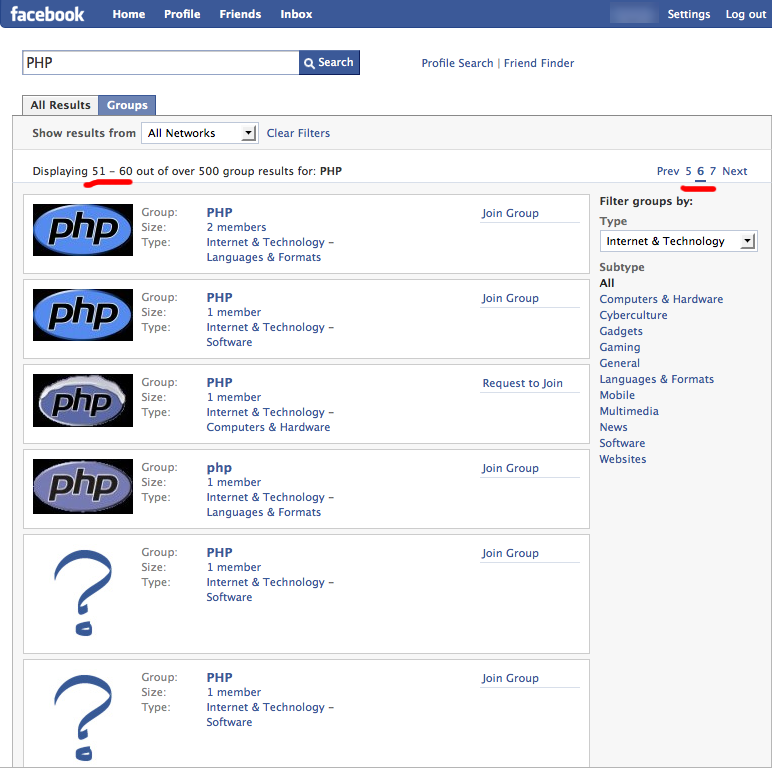Open the Internet & Technology Type dropdown
This screenshot has height=768, width=772.
pos(678,241)
